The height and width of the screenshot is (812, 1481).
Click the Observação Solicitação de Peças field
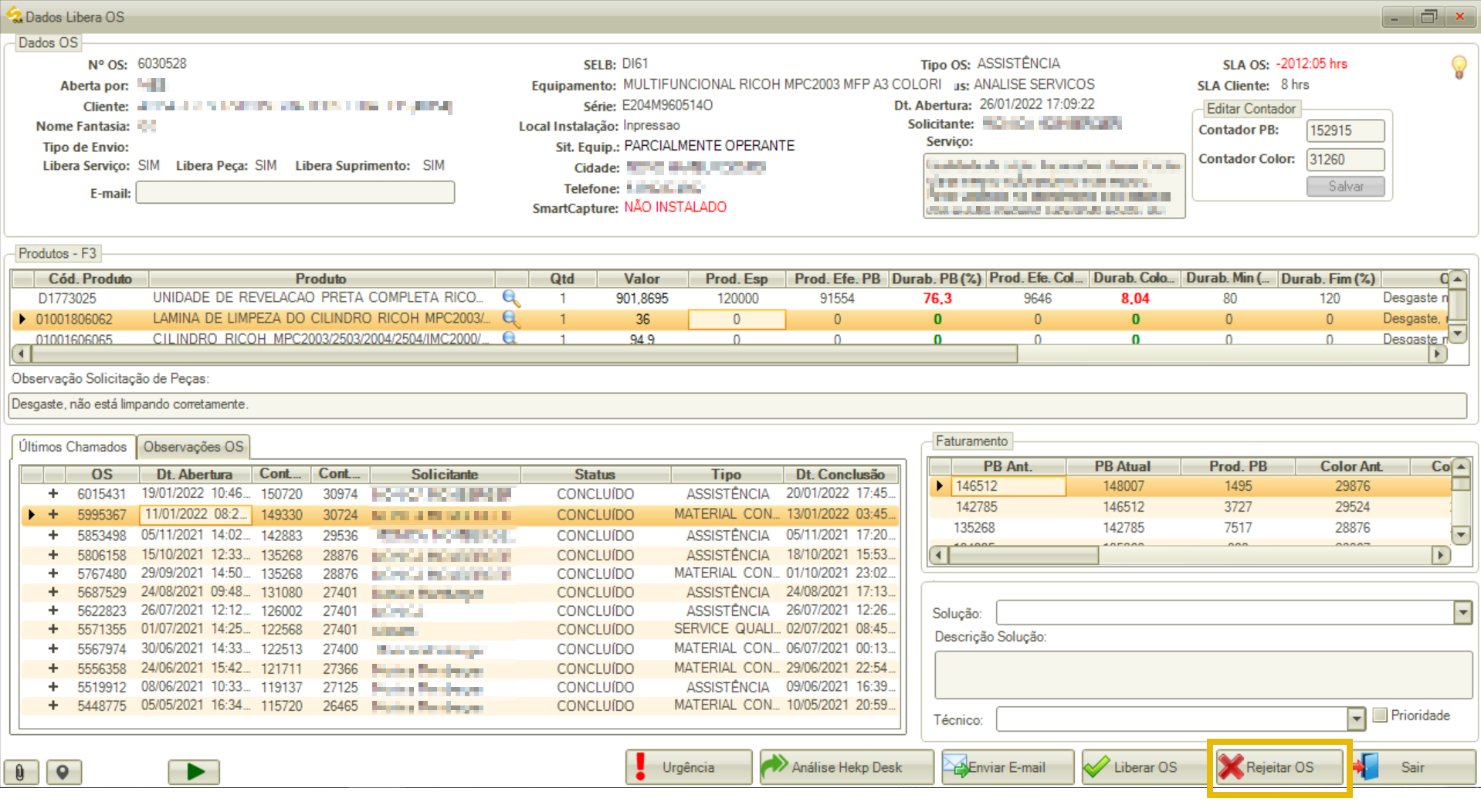[x=737, y=404]
